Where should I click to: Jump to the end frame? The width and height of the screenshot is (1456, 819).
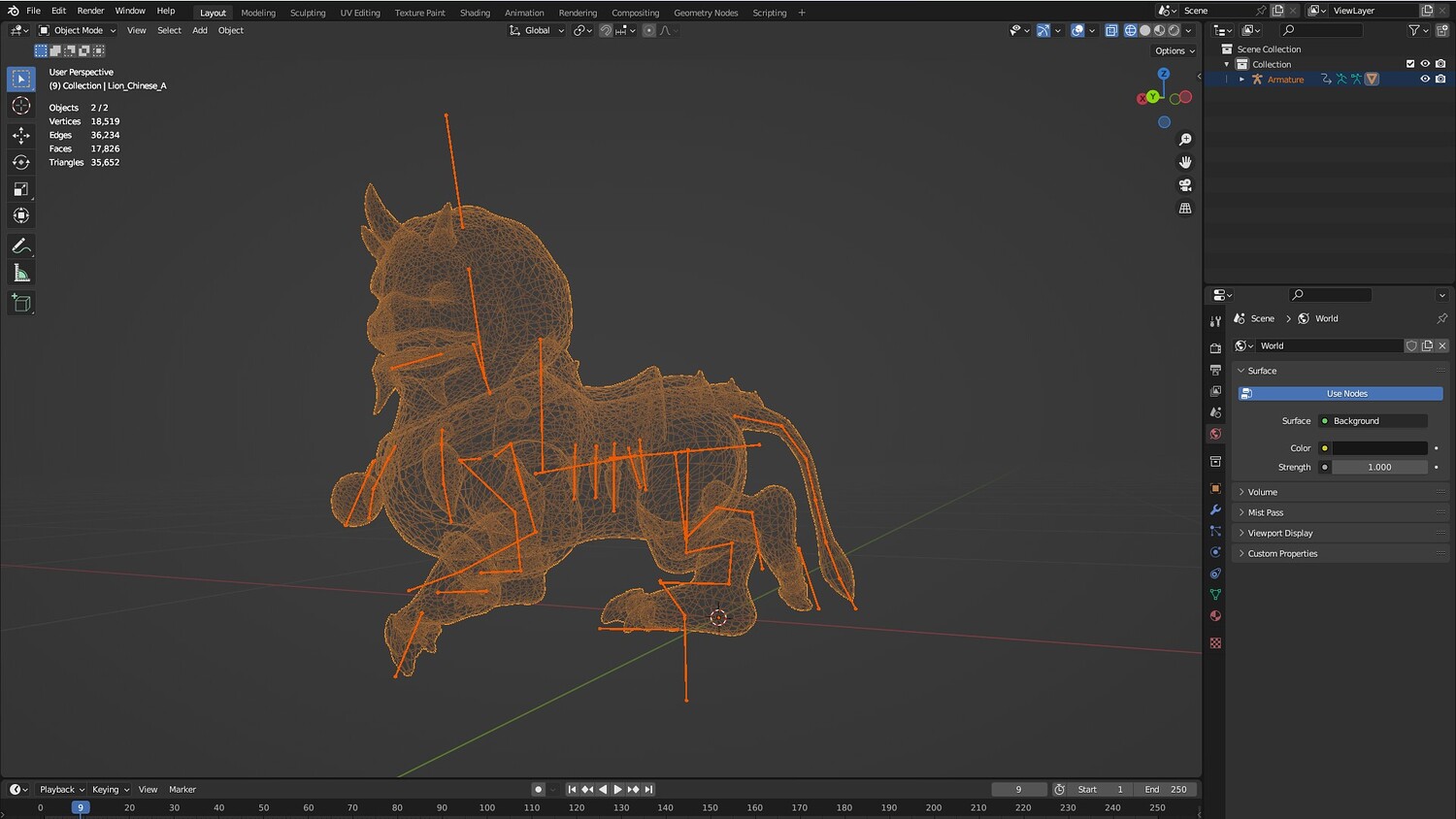(x=649, y=790)
